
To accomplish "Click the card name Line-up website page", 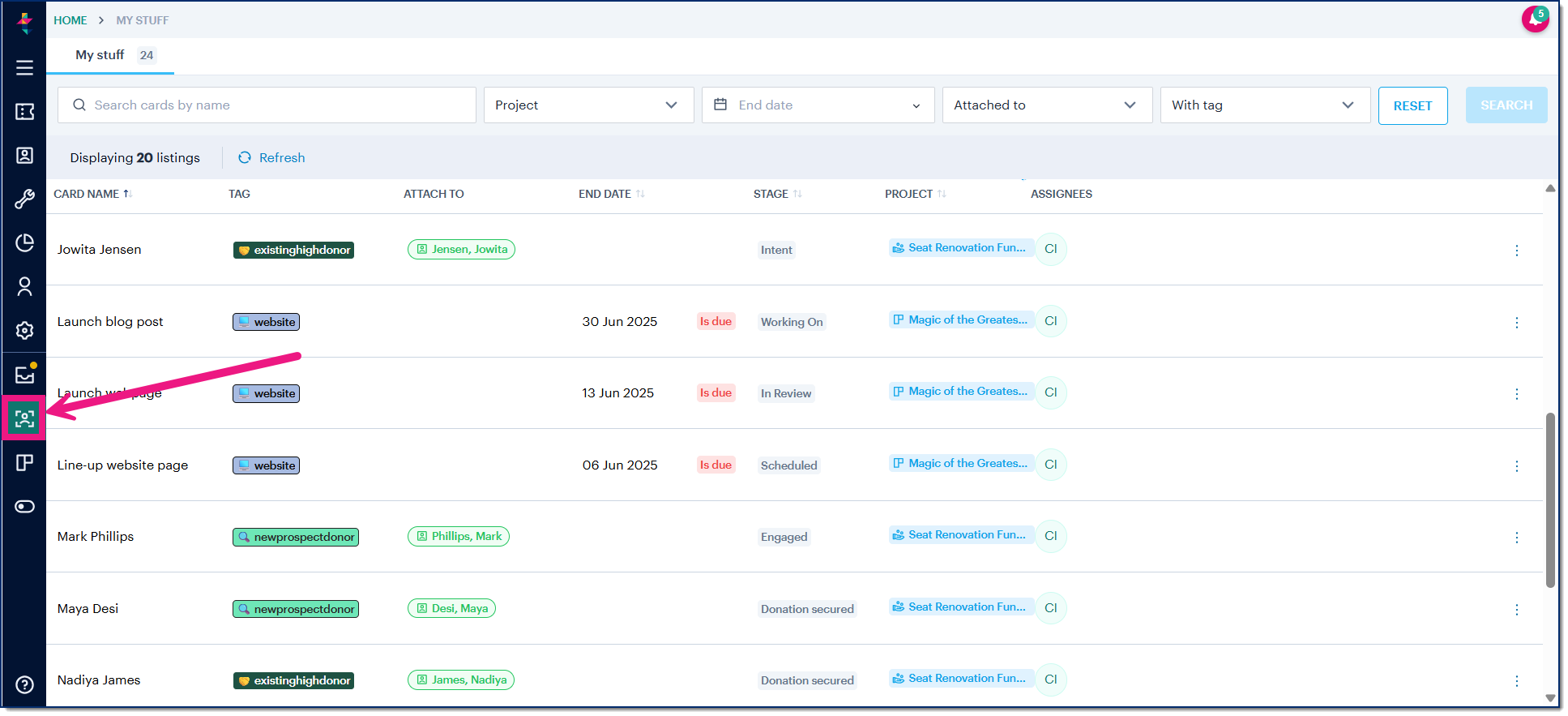I will pos(122,465).
